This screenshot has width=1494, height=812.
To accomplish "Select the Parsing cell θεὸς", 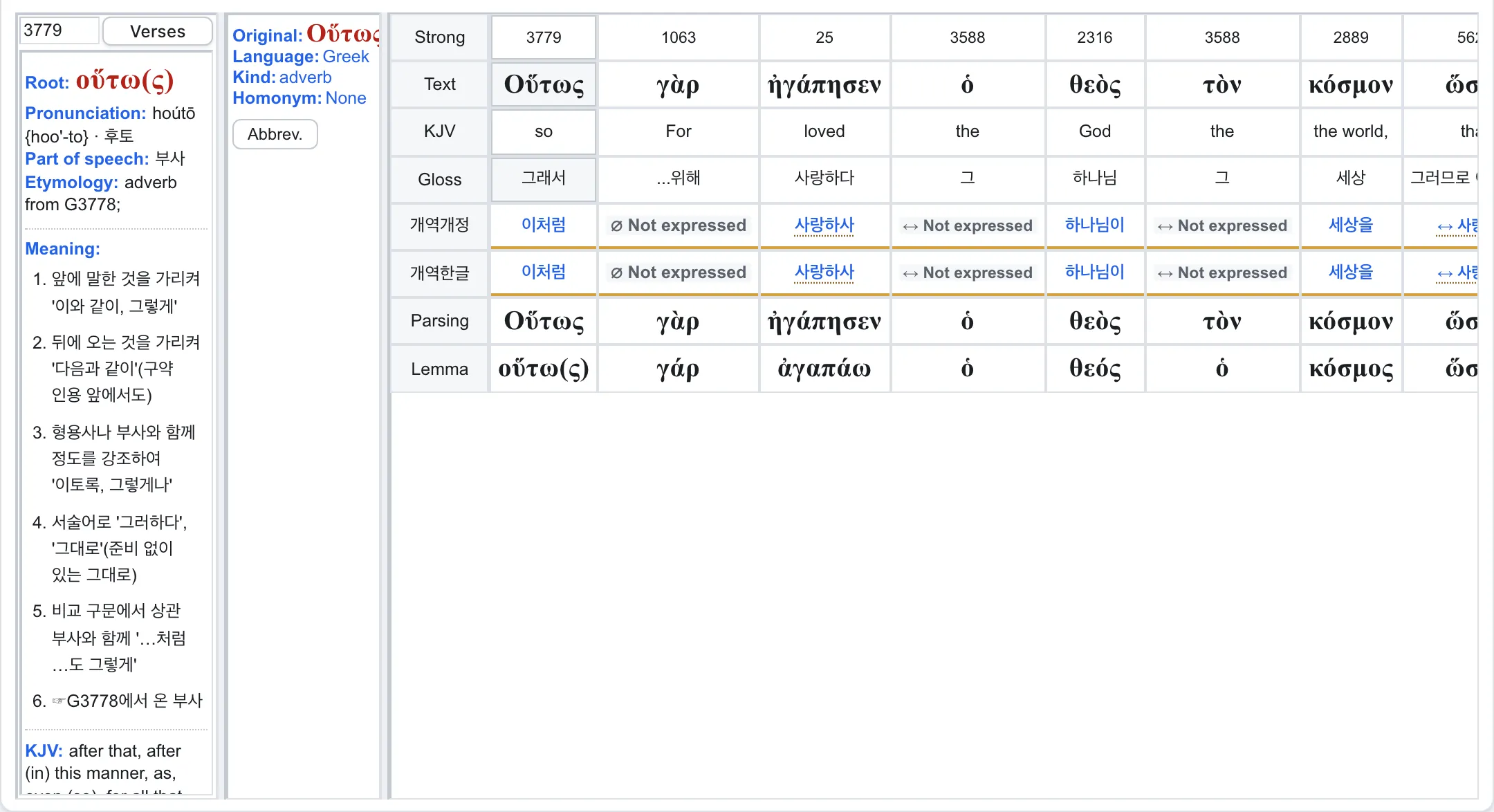I will [x=1095, y=321].
